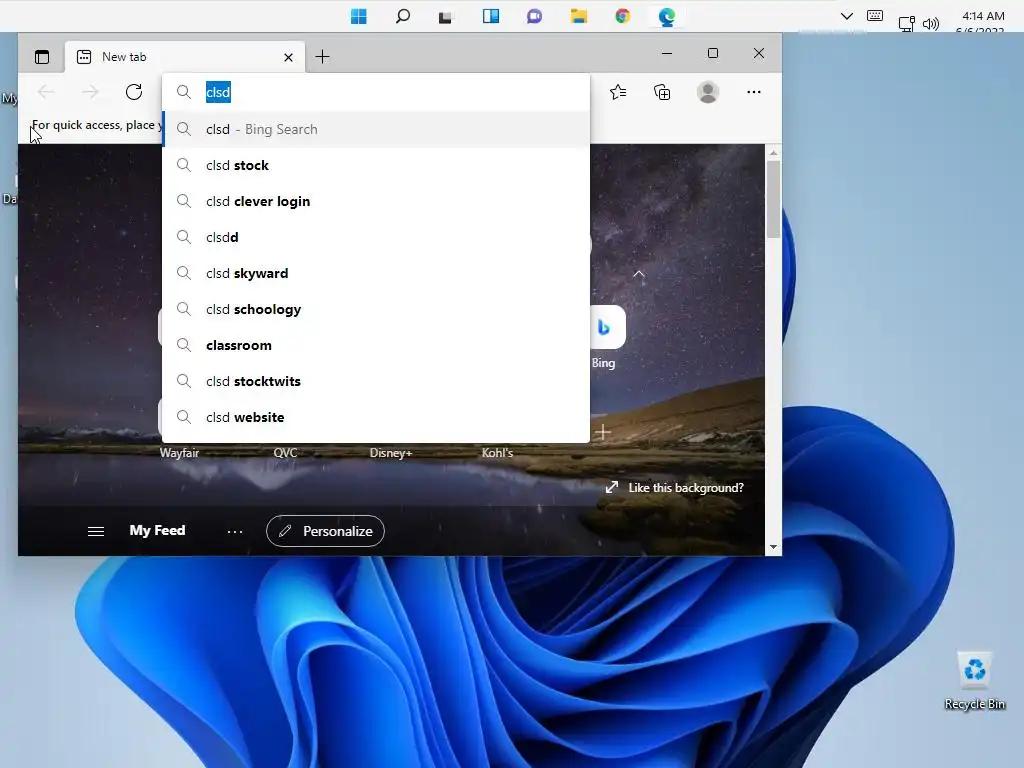
Task: Click the address bar containing clsd
Action: pos(376,92)
